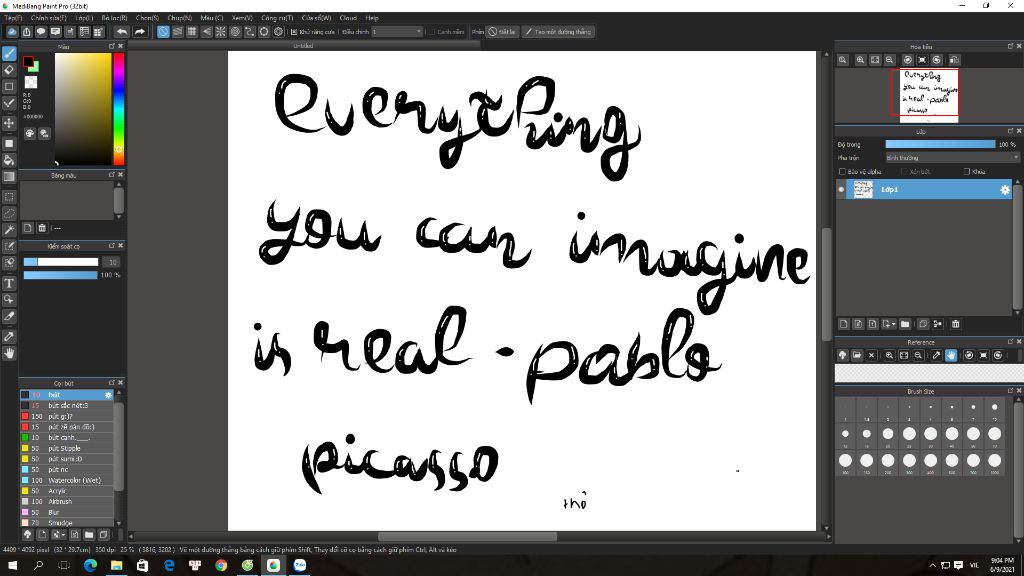Image resolution: width=1024 pixels, height=576 pixels.
Task: Select the Gradient tool
Action: coord(9,176)
